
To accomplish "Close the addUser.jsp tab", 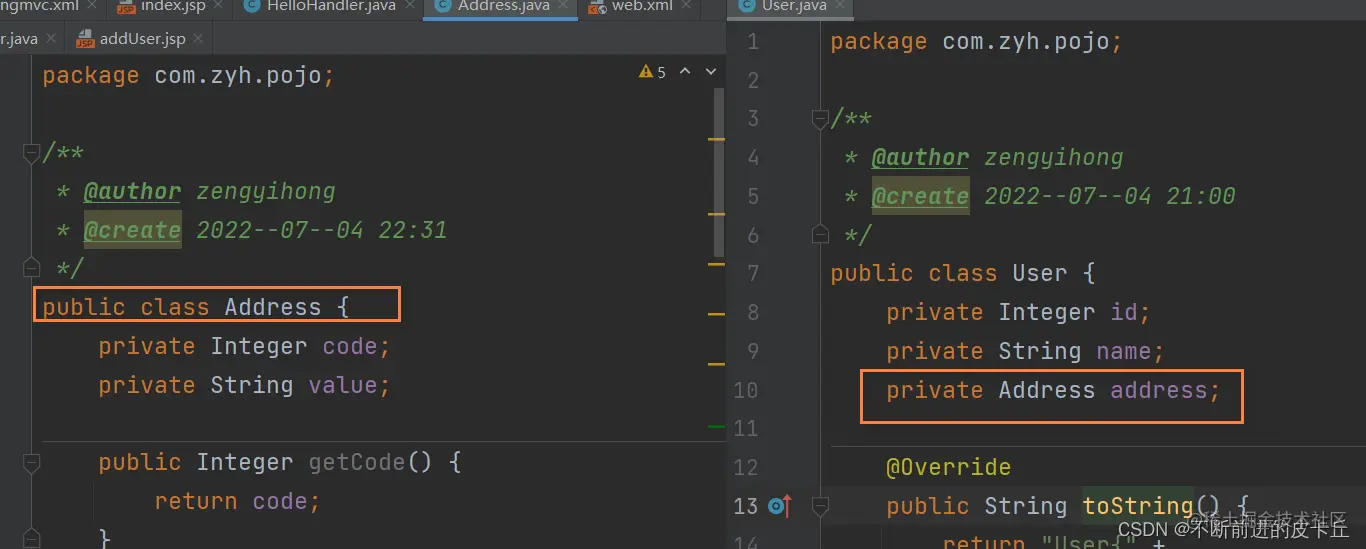I will [x=199, y=39].
